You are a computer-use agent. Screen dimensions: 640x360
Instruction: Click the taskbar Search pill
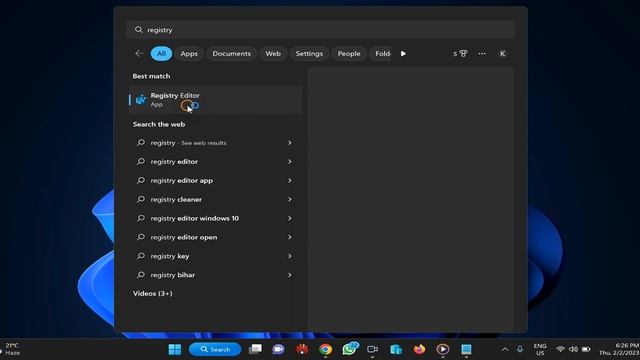point(215,349)
